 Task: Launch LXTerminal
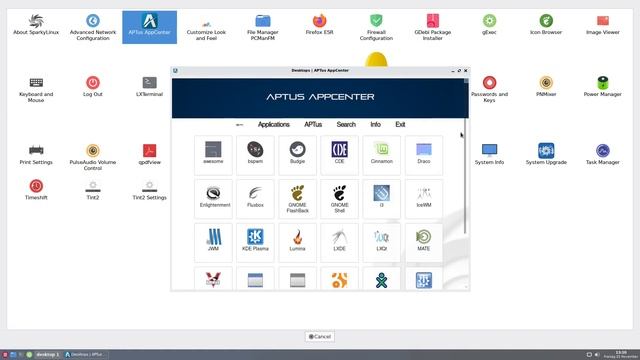pos(149,87)
